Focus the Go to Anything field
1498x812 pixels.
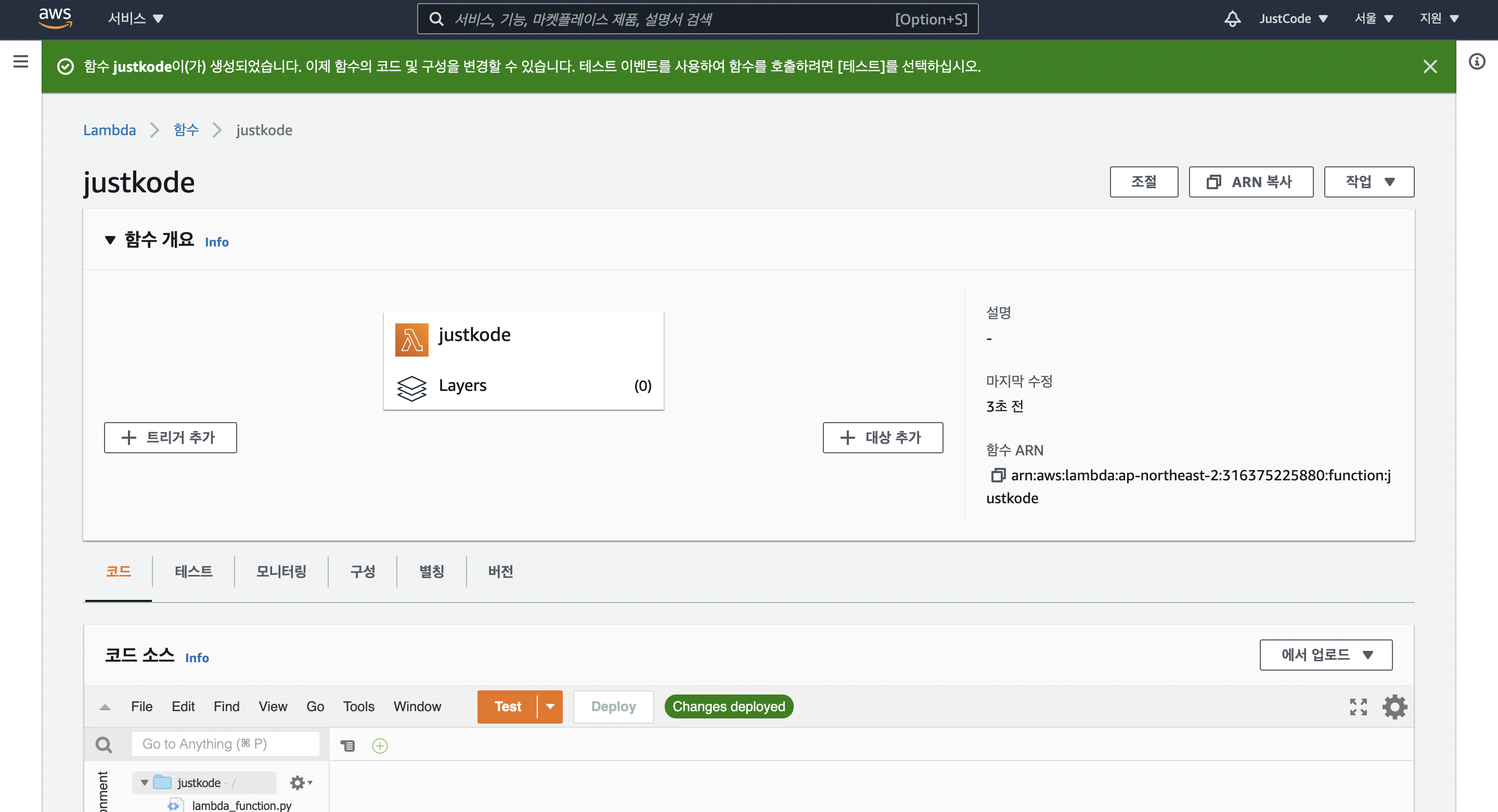225,744
